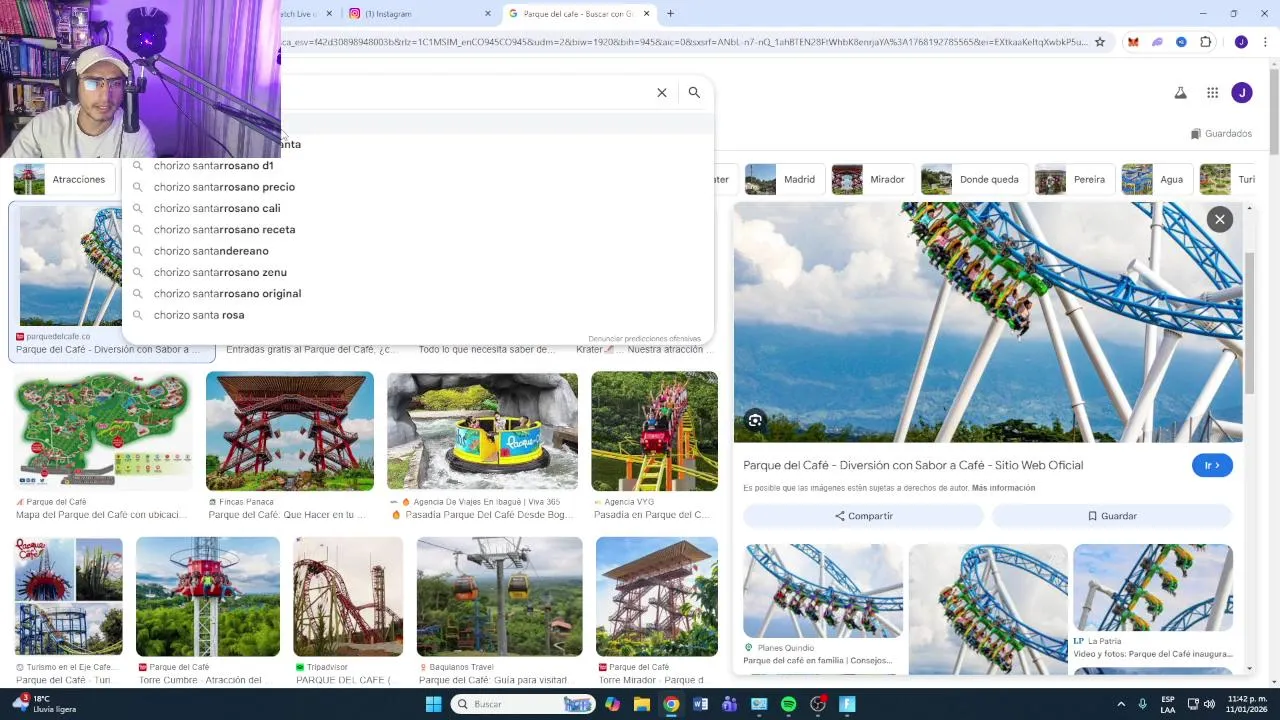
Task: Select the suggestion chorizo santarrosano receta
Action: click(418, 229)
